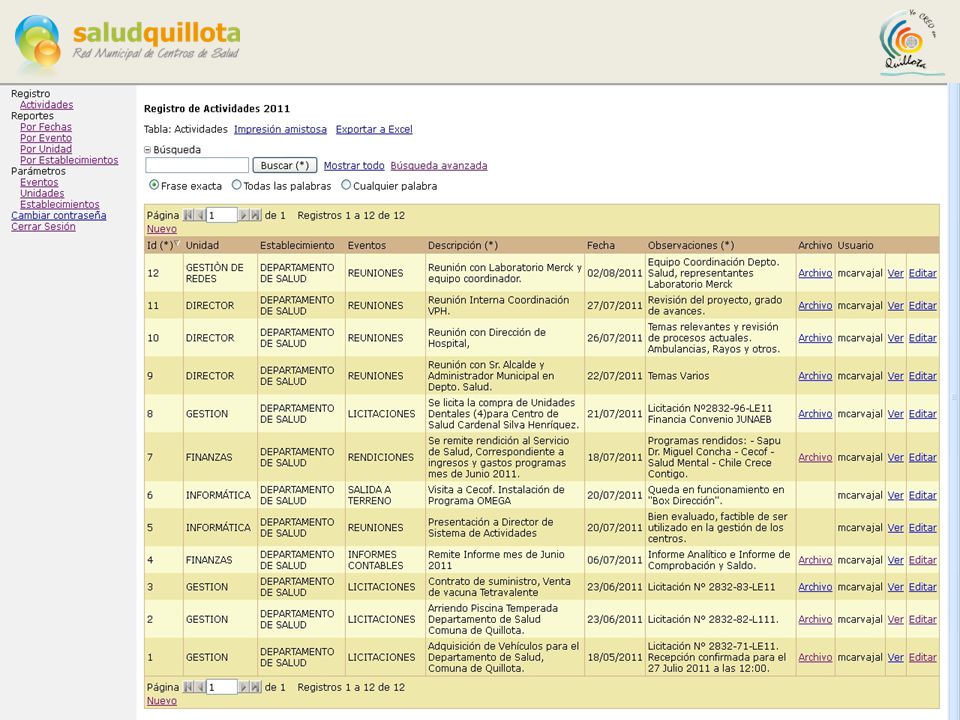
Task: Open Búsqueda avanzada link
Action: point(439,165)
